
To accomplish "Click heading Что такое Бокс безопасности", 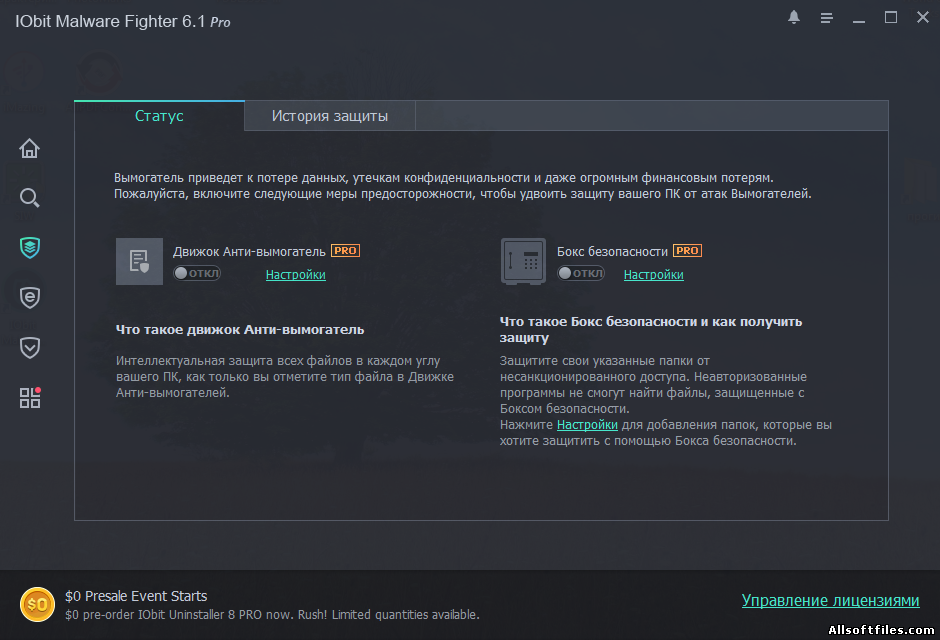I will pos(650,330).
